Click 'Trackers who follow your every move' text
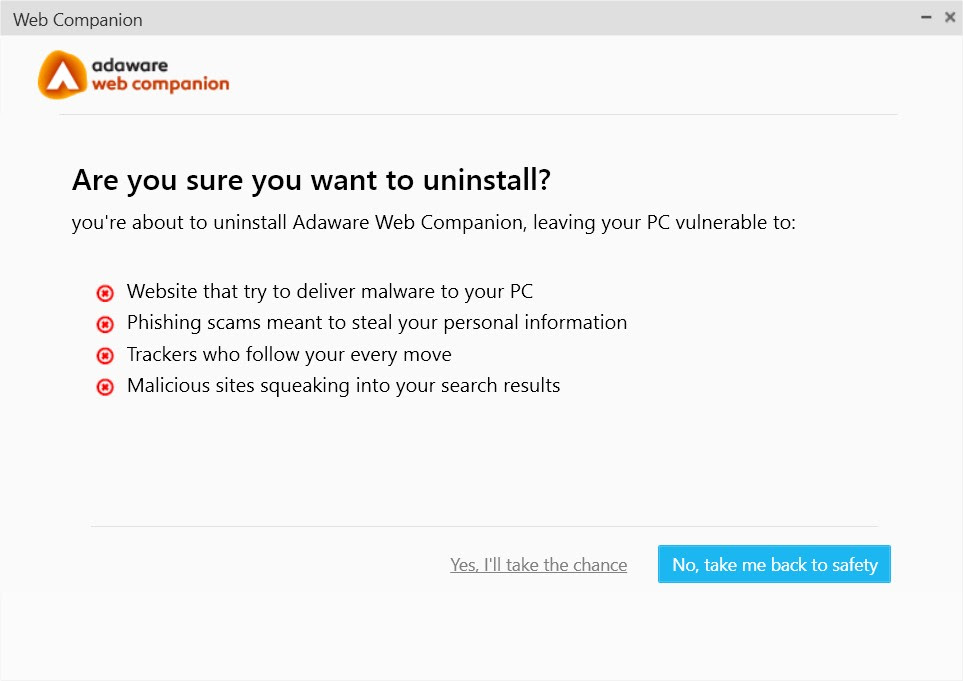 (289, 354)
